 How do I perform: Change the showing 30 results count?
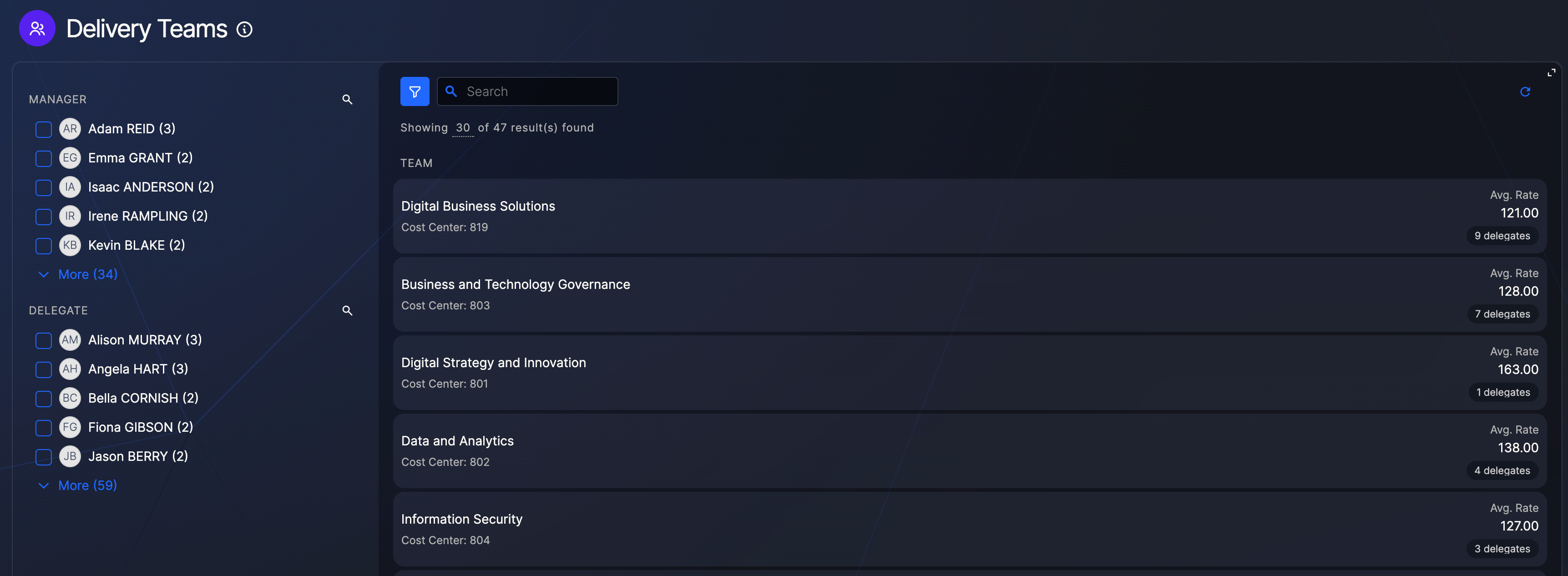[463, 128]
